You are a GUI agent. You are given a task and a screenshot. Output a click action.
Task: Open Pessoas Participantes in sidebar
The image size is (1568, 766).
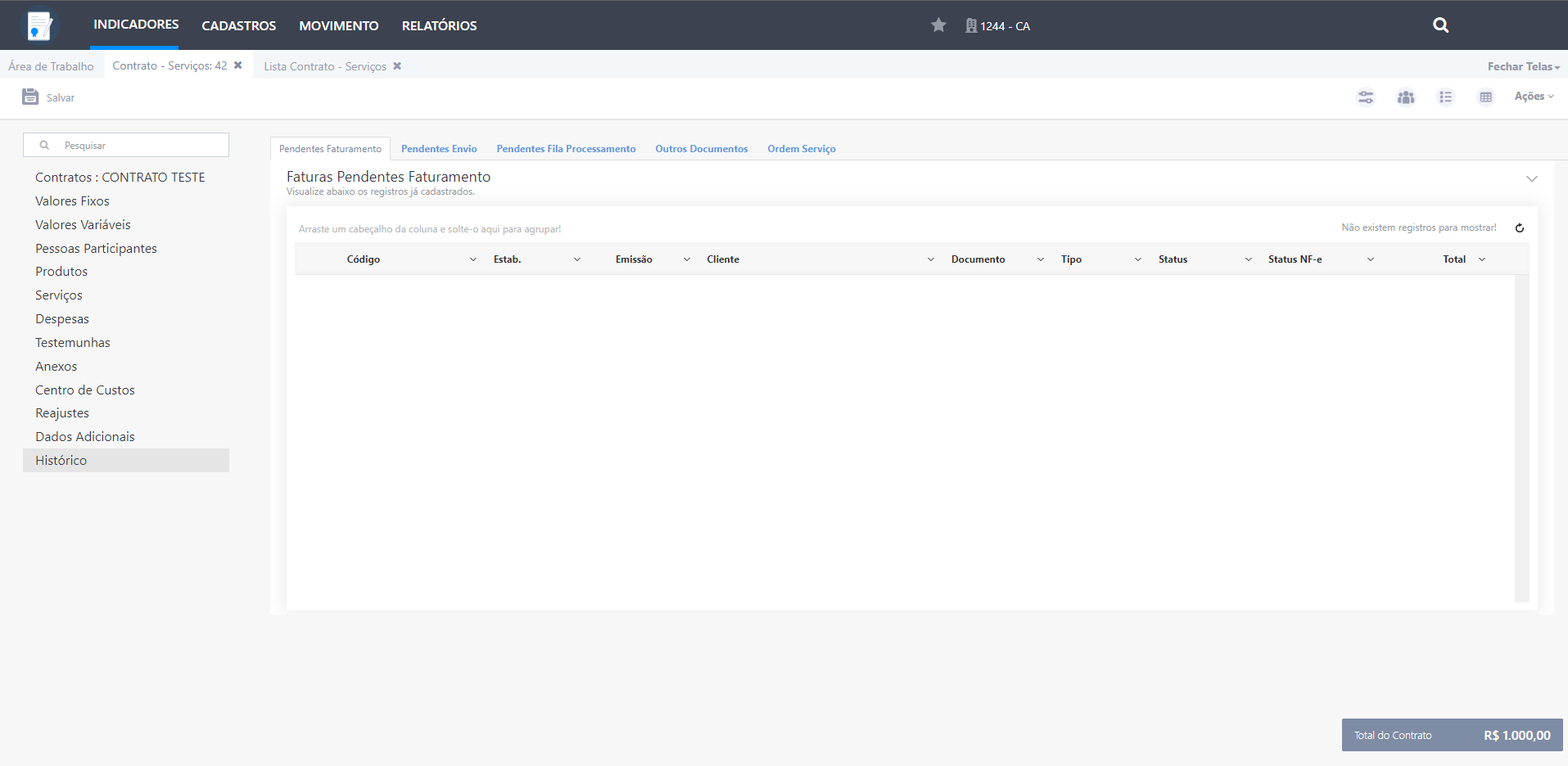click(x=96, y=249)
